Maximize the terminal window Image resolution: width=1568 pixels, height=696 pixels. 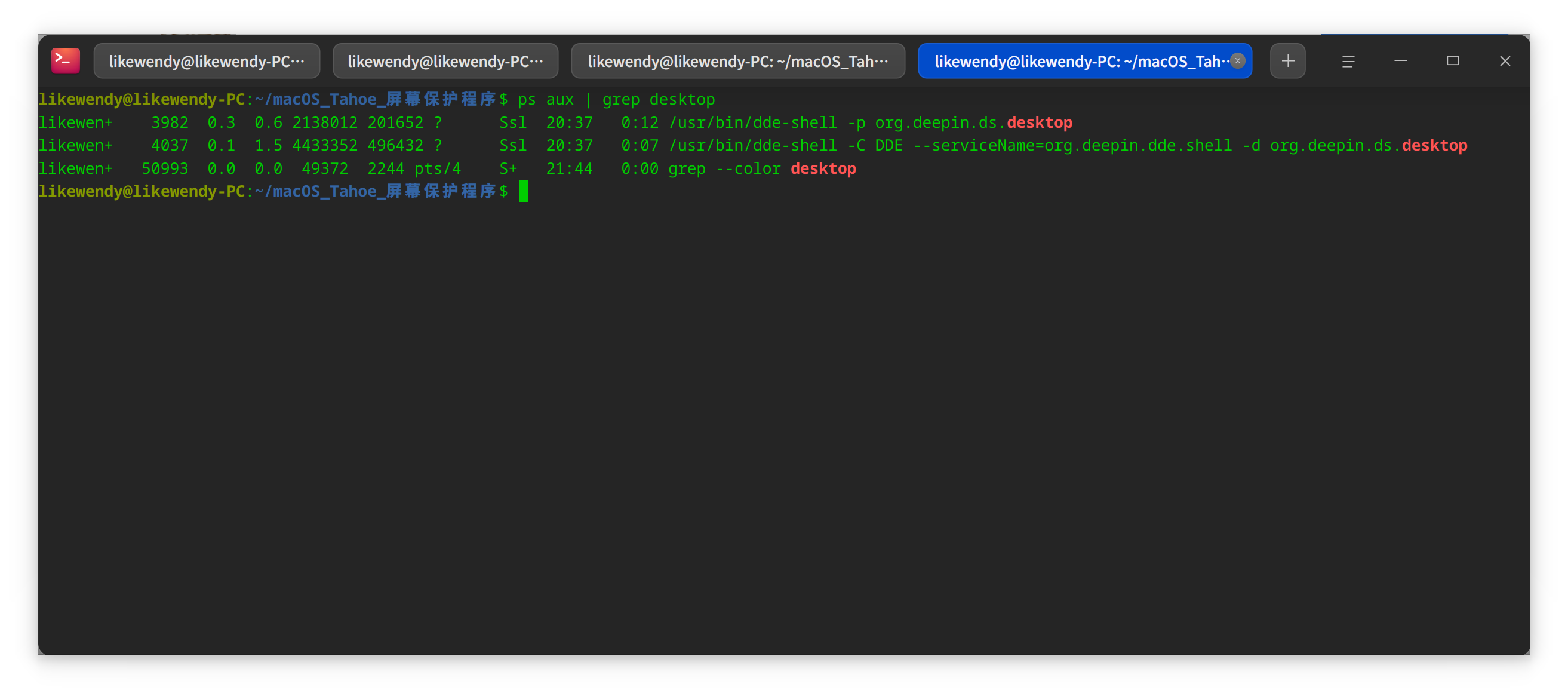point(1452,61)
